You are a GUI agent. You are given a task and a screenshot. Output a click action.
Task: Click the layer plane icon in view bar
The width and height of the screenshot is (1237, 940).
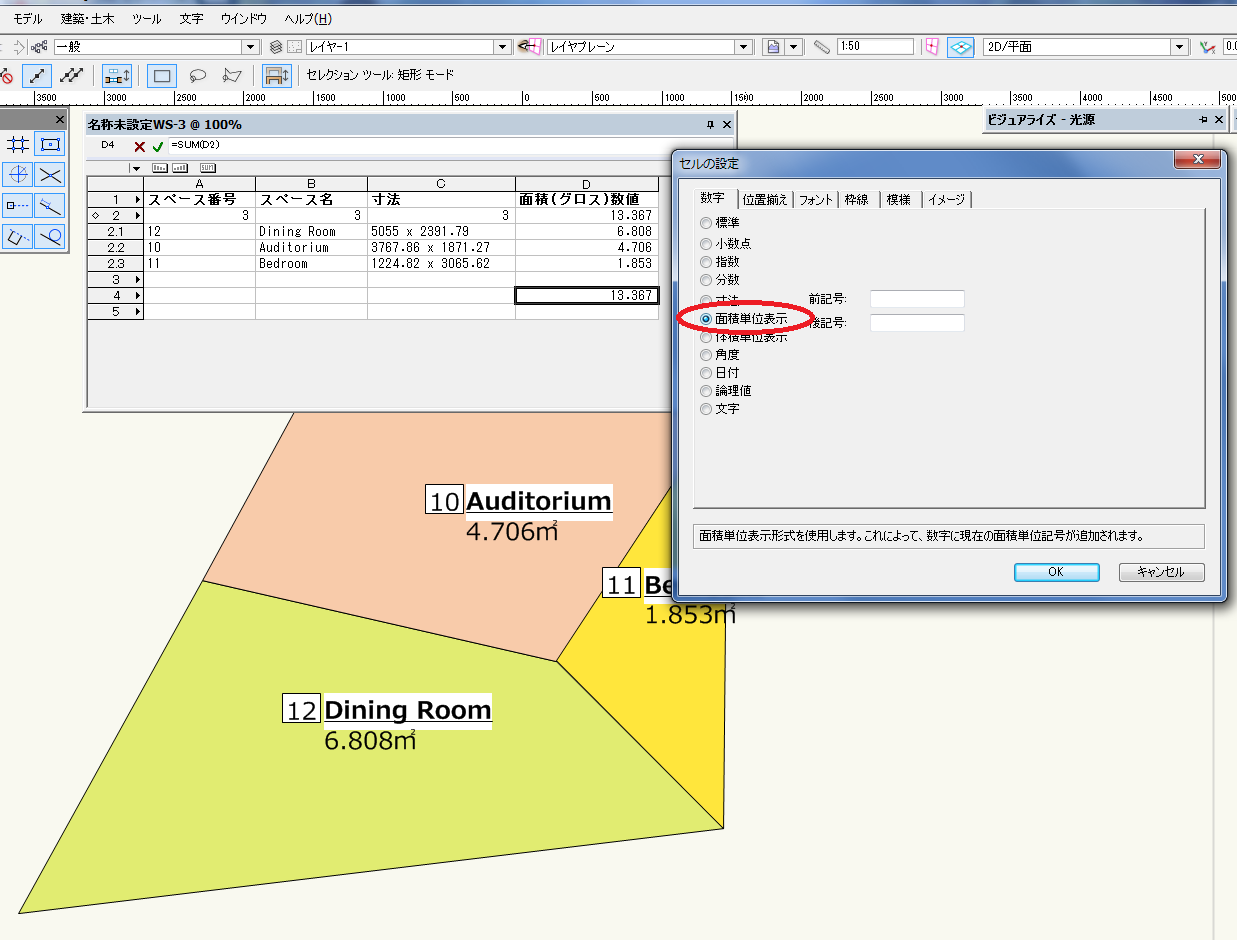[x=530, y=47]
